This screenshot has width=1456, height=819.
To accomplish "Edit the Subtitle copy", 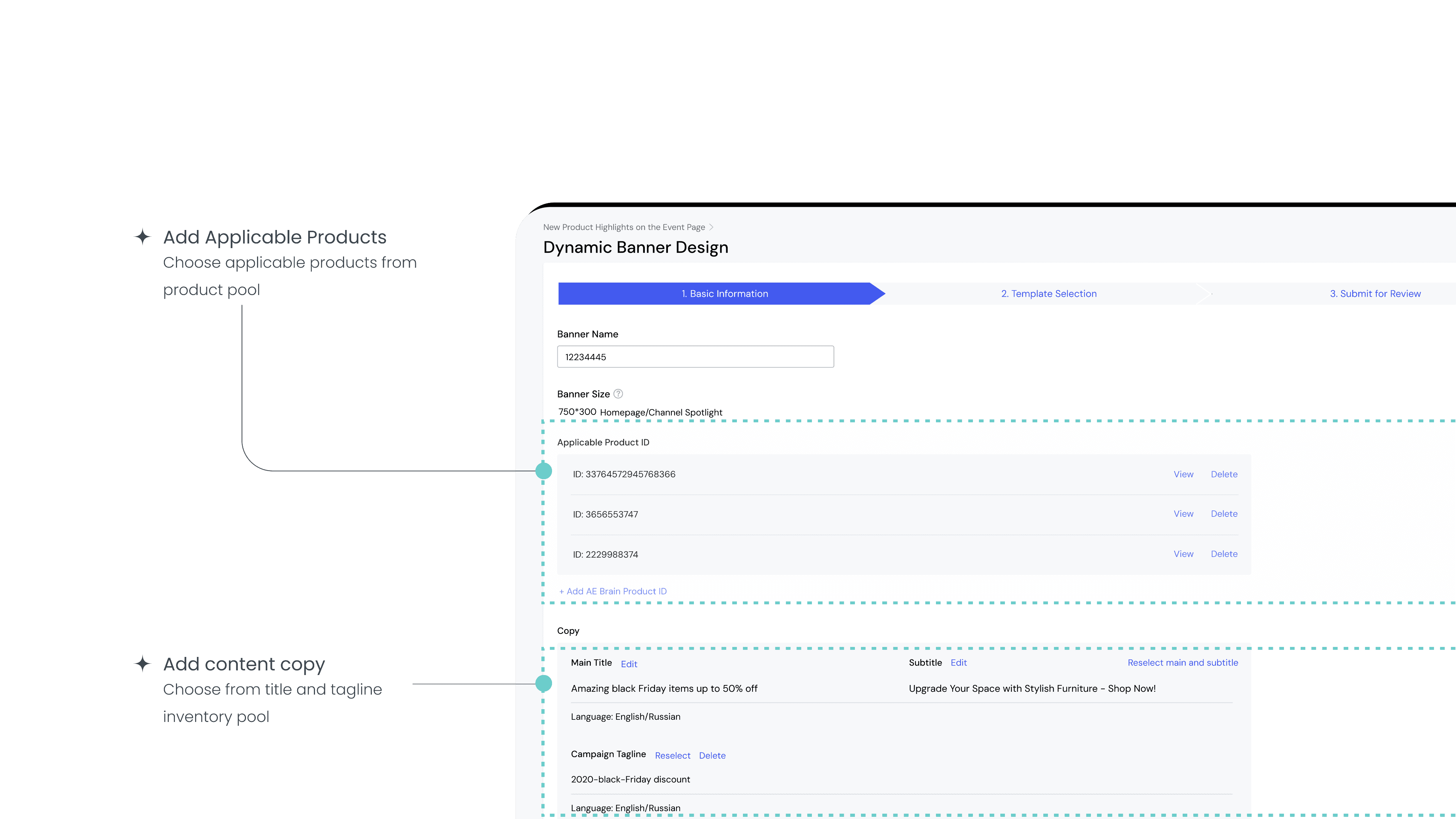I will (x=959, y=663).
